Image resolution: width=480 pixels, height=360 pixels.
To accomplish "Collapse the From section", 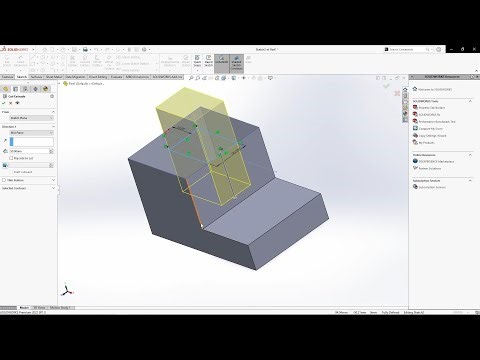I will 53,112.
